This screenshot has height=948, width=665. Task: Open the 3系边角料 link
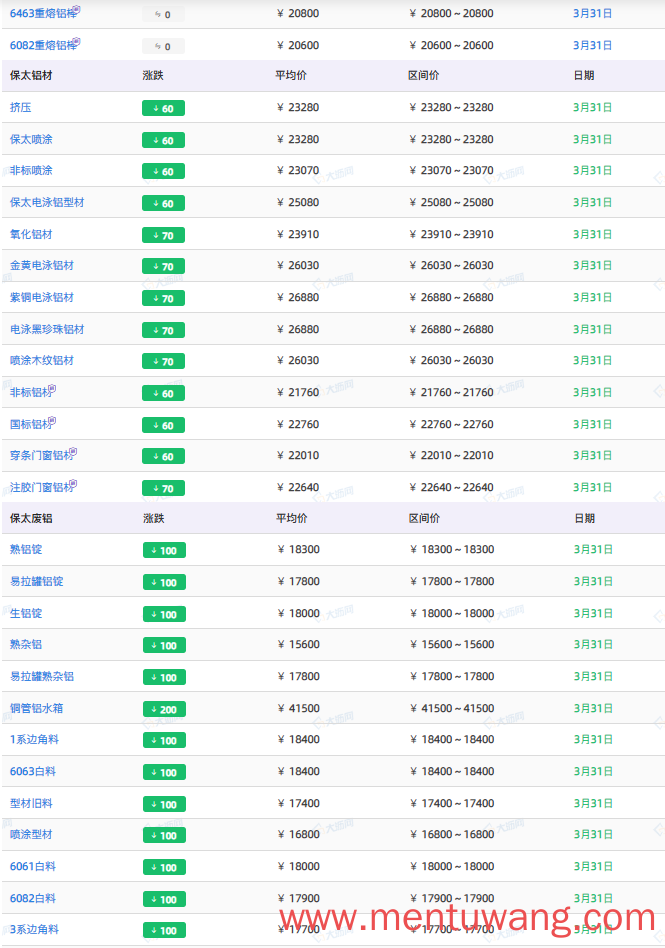(34, 929)
